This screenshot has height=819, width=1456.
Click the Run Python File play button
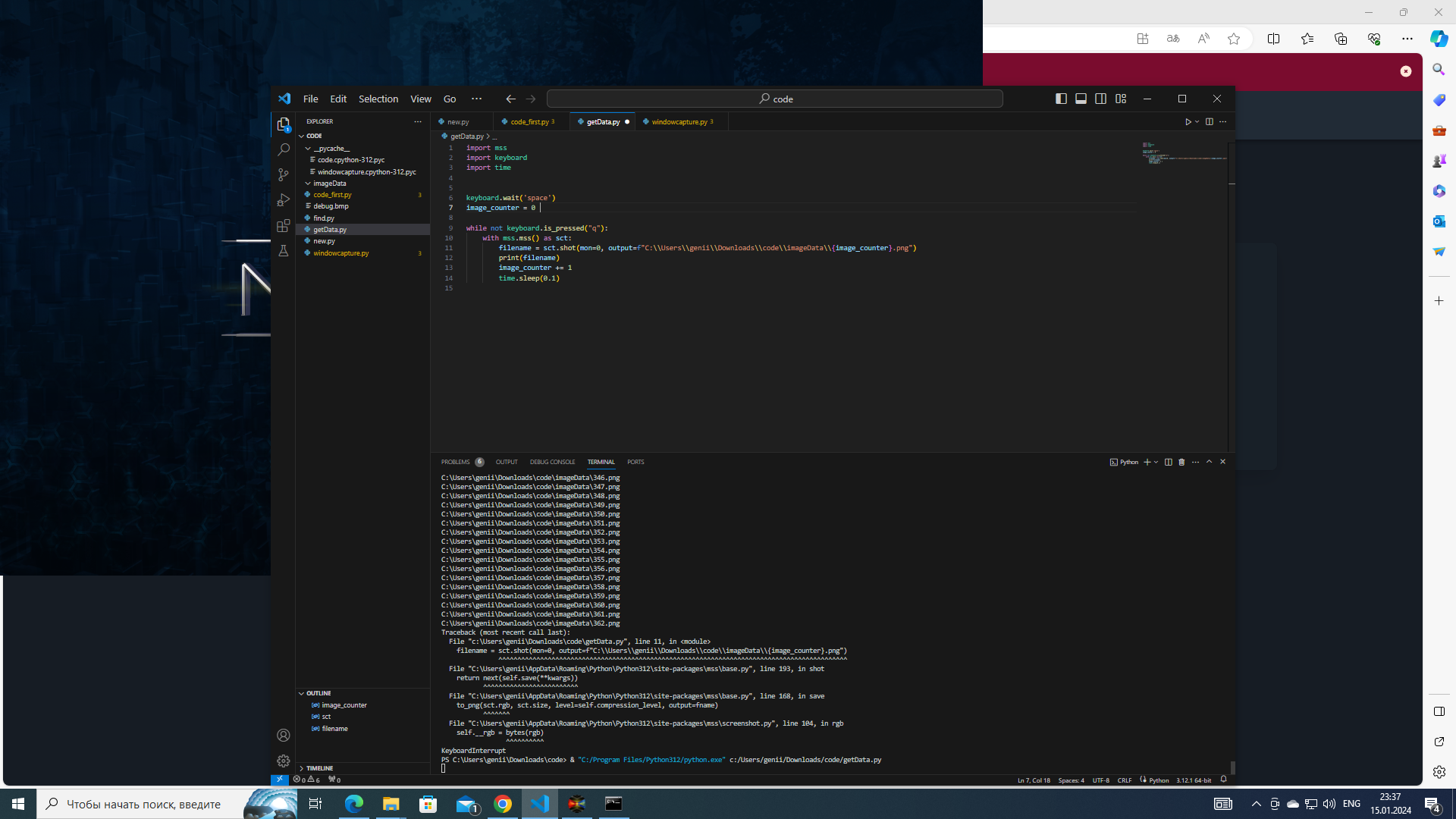1188,121
